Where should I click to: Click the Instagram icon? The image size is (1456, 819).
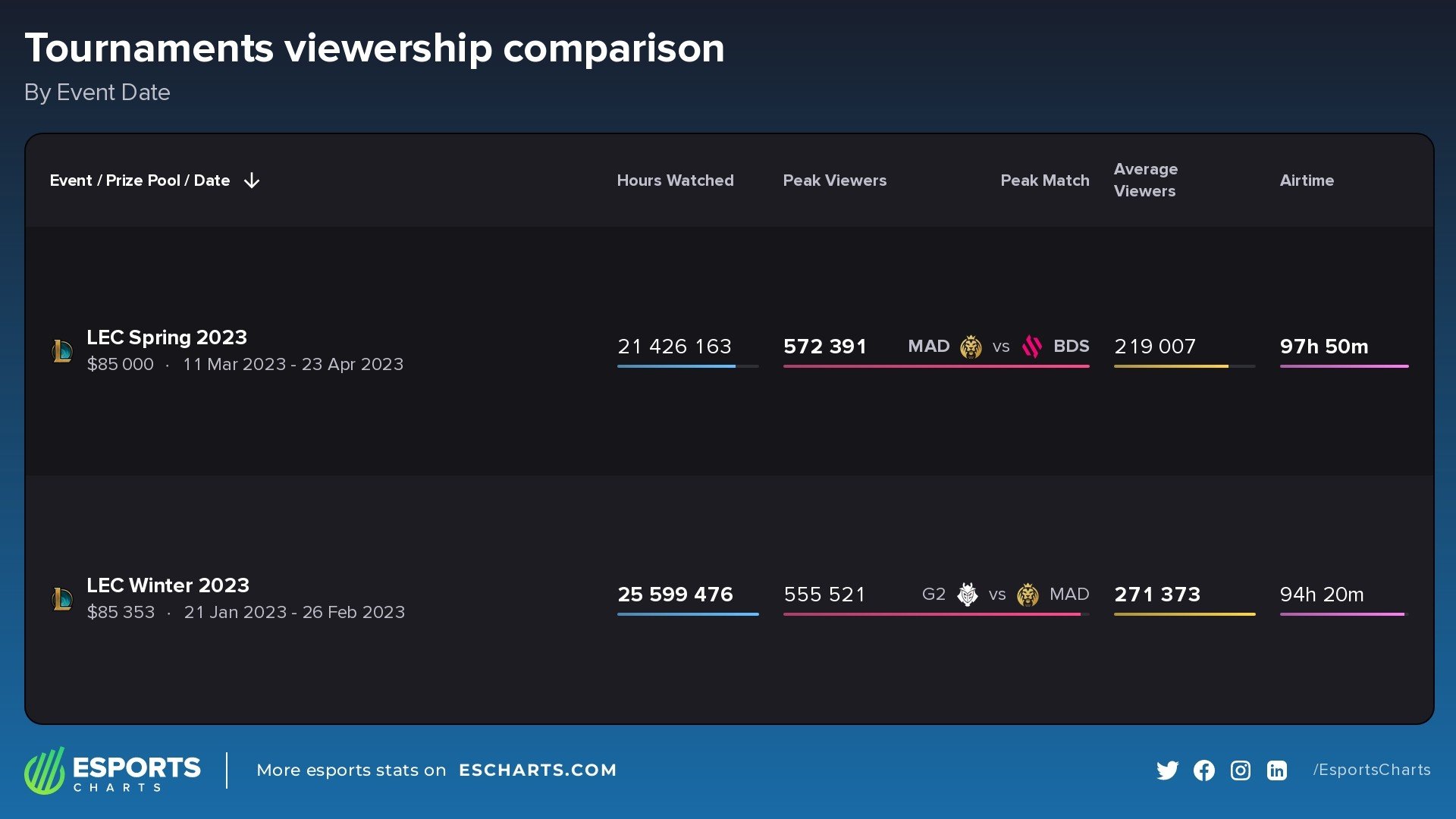(x=1240, y=770)
